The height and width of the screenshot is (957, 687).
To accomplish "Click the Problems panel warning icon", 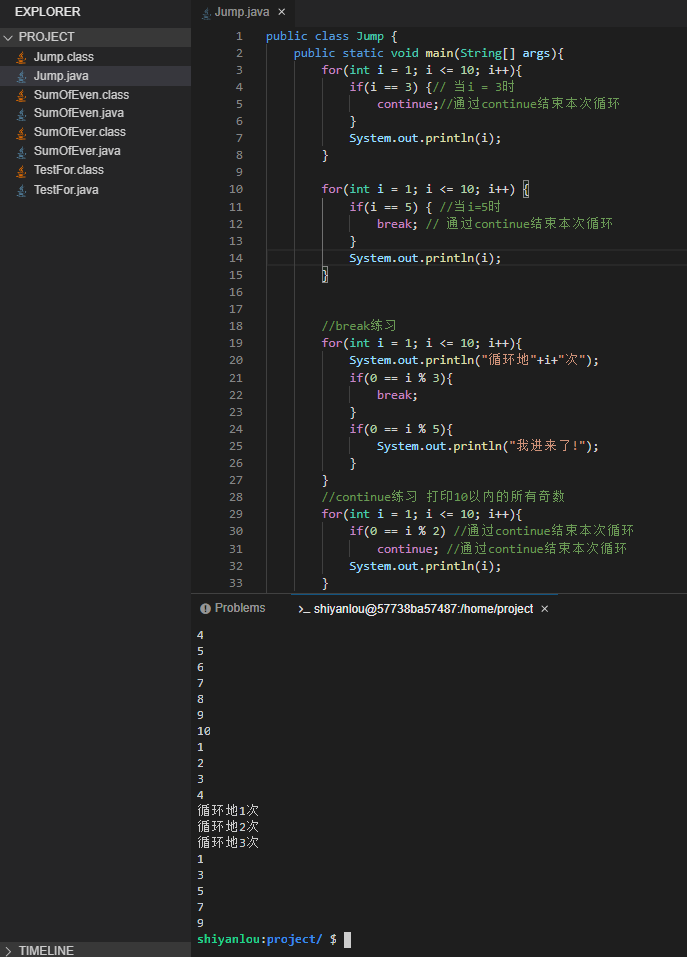I will [206, 609].
